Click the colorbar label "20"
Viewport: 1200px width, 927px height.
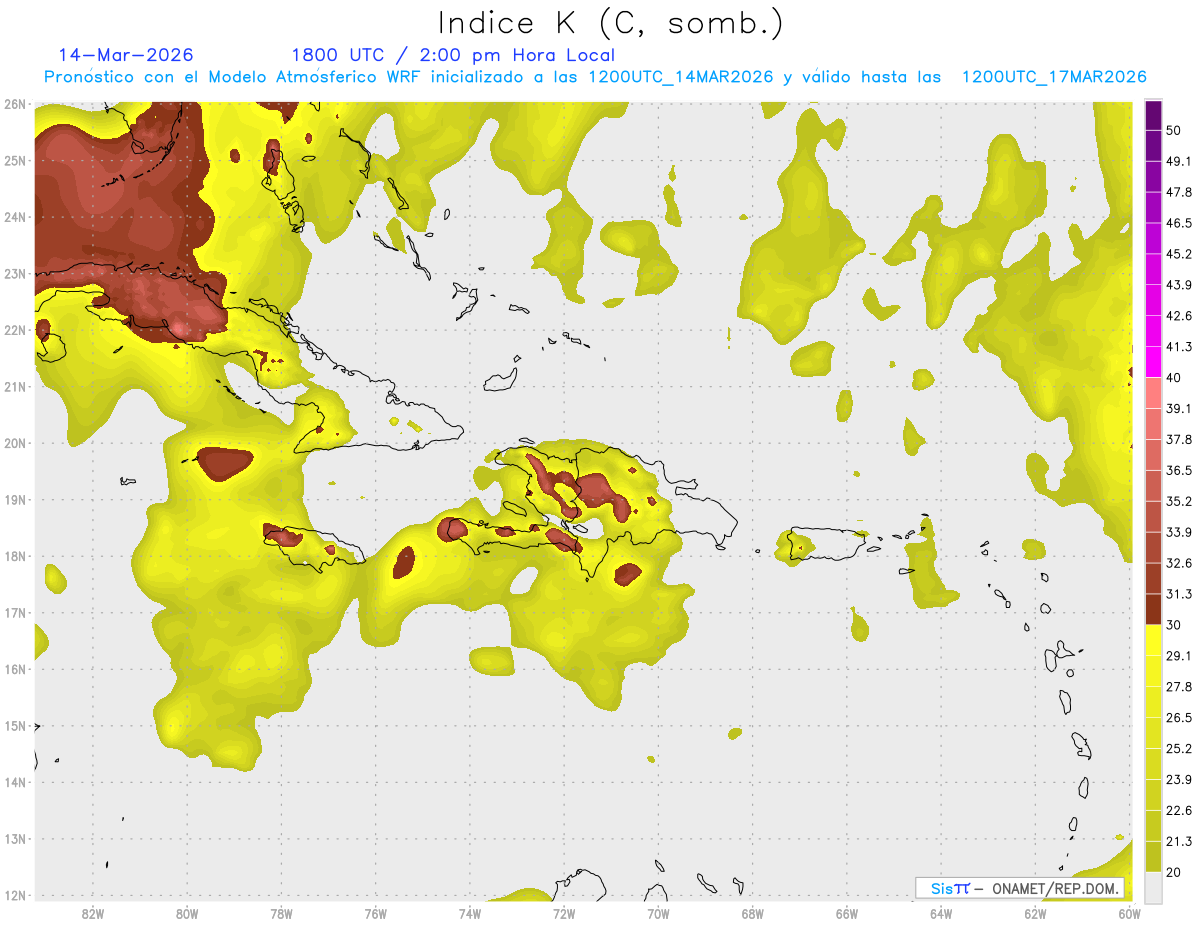point(1175,872)
